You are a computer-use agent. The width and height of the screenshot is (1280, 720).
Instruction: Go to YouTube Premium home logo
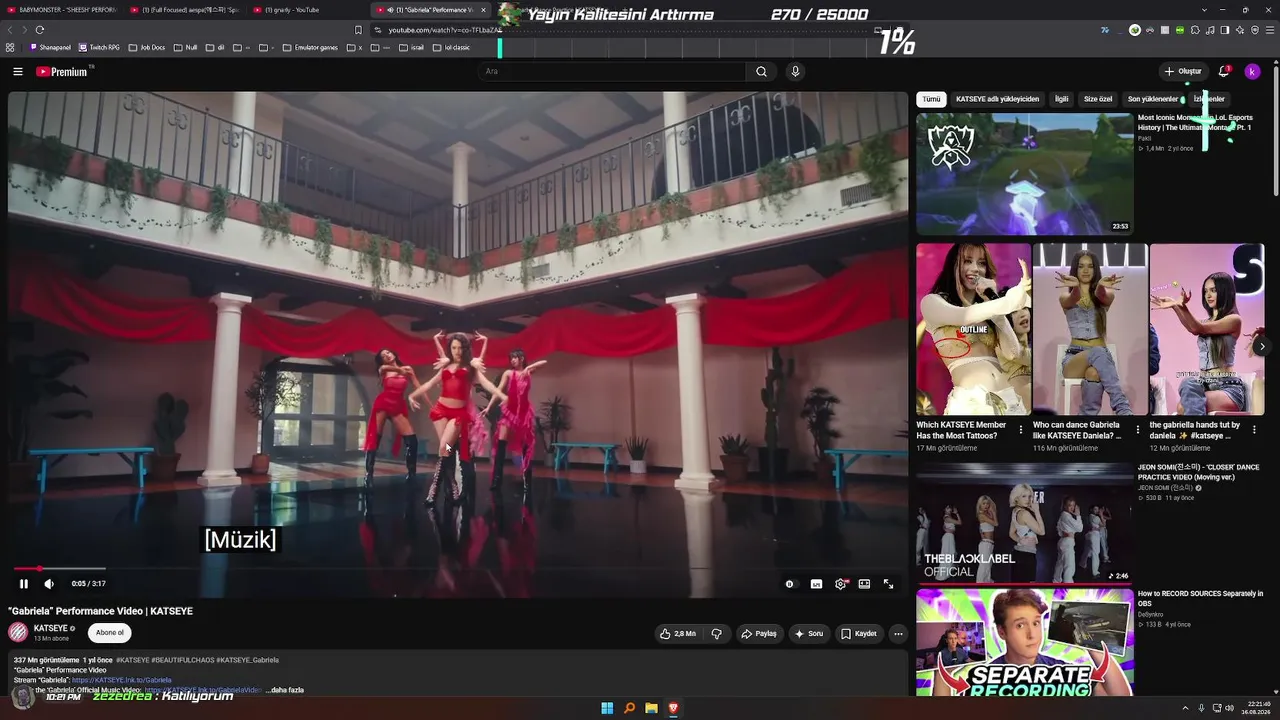click(x=62, y=72)
